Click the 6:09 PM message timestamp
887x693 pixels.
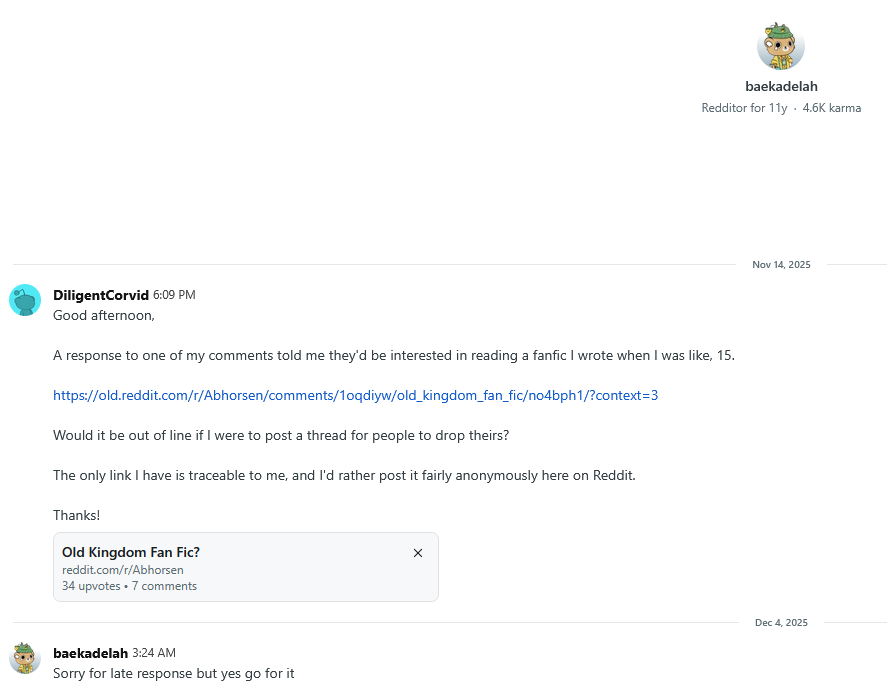[x=174, y=295]
